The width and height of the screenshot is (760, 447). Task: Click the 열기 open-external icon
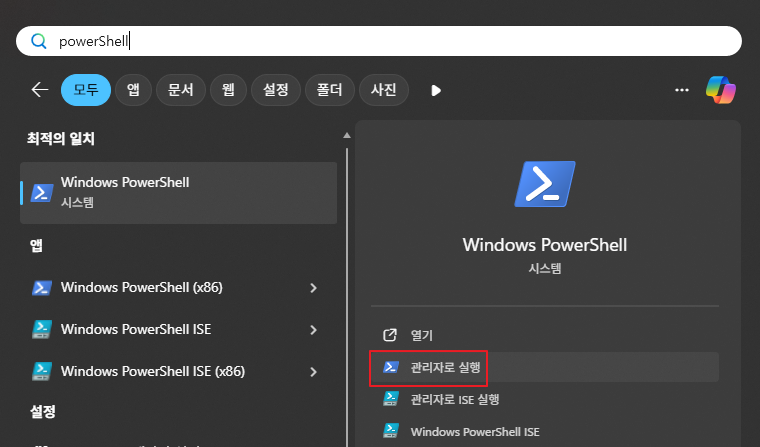tap(390, 335)
